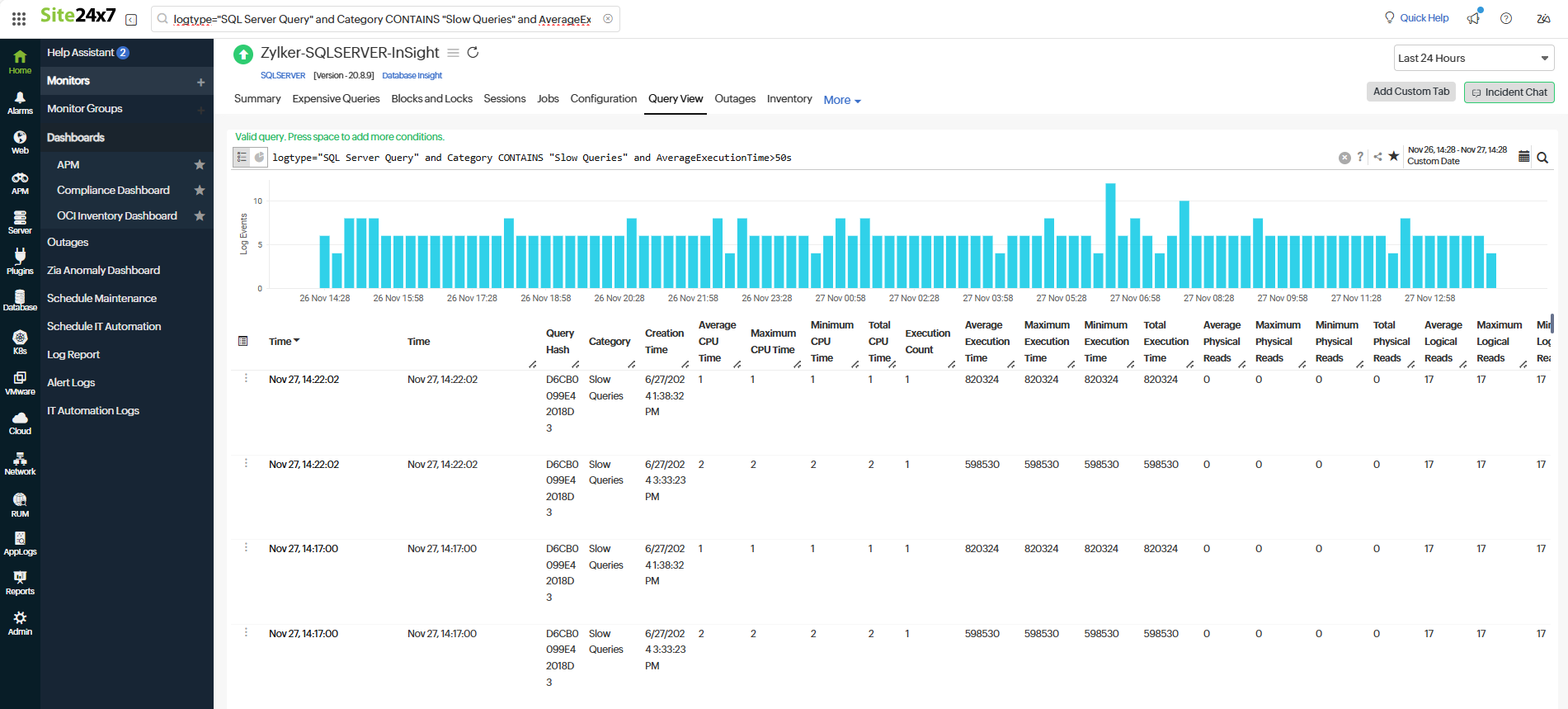
Task: Follow the SQLSERVER type link
Action: 283,75
